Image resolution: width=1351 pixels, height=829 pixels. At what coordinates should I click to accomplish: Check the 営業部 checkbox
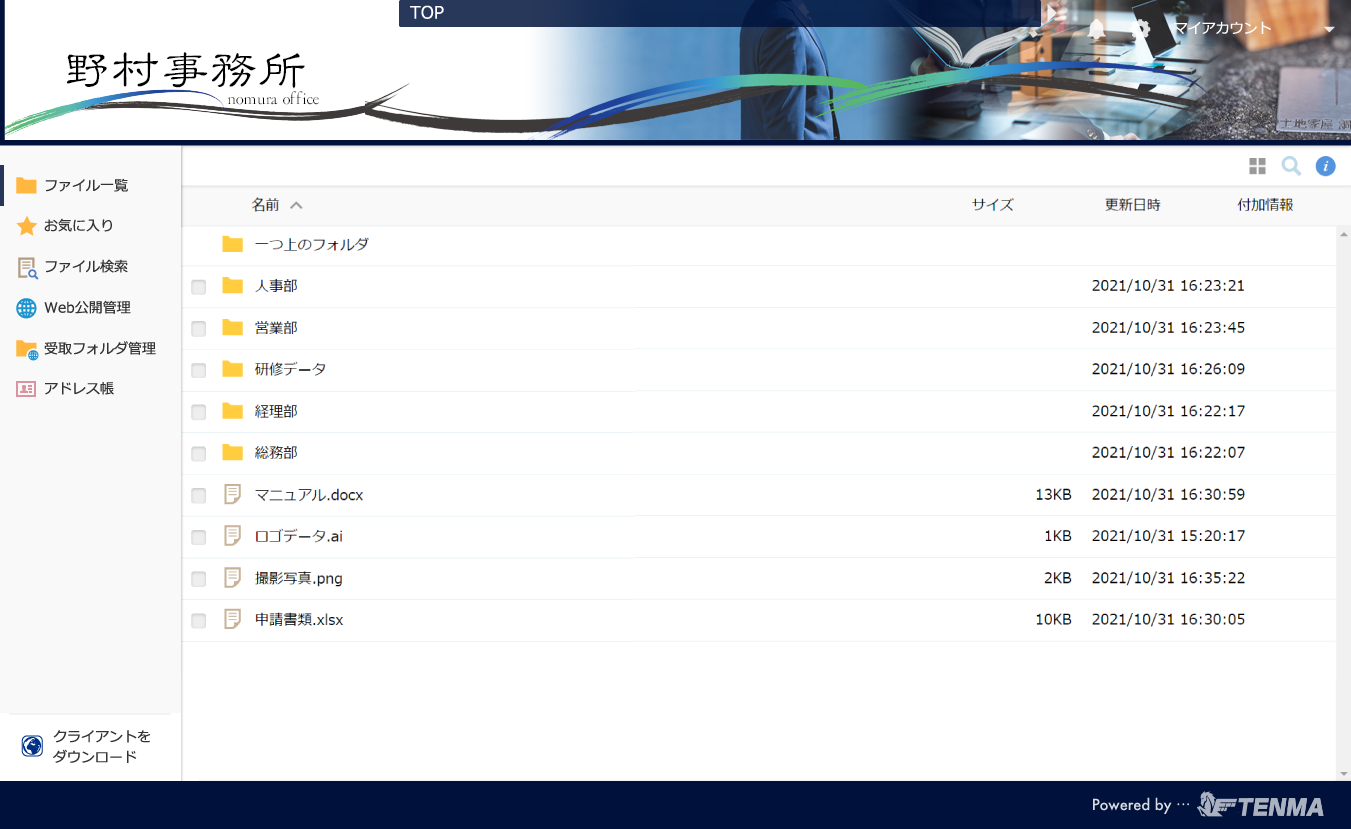[199, 329]
